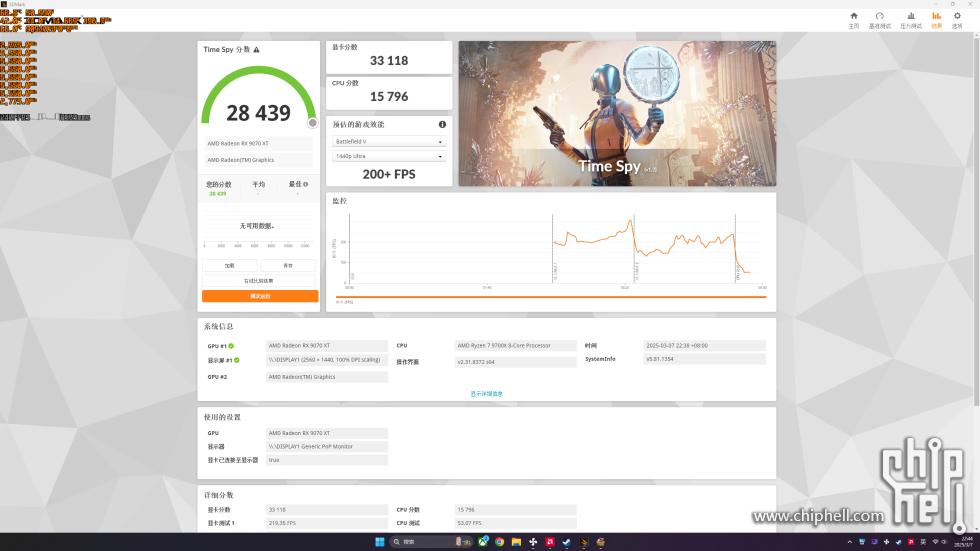Open the Benchmarks (基准测试) tab
This screenshot has height=551, width=980.
(879, 20)
